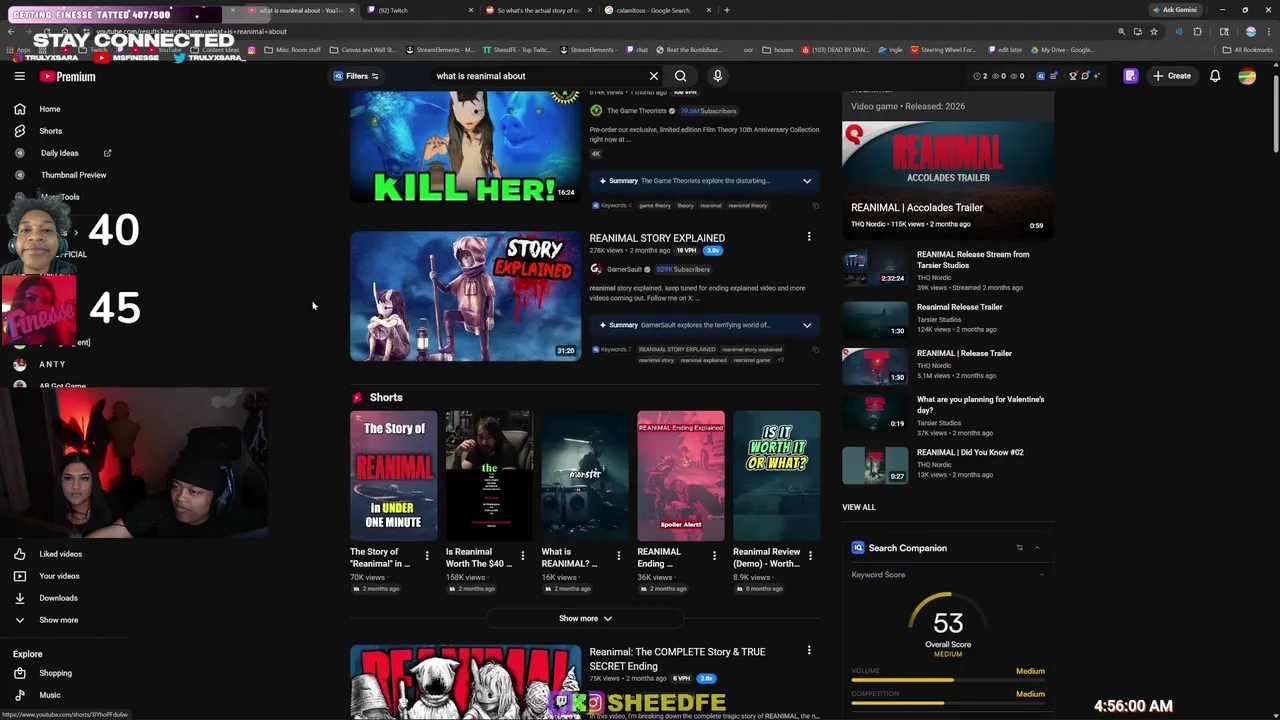Image resolution: width=1280 pixels, height=720 pixels.
Task: Expand the Game Theorists video summary
Action: (807, 181)
